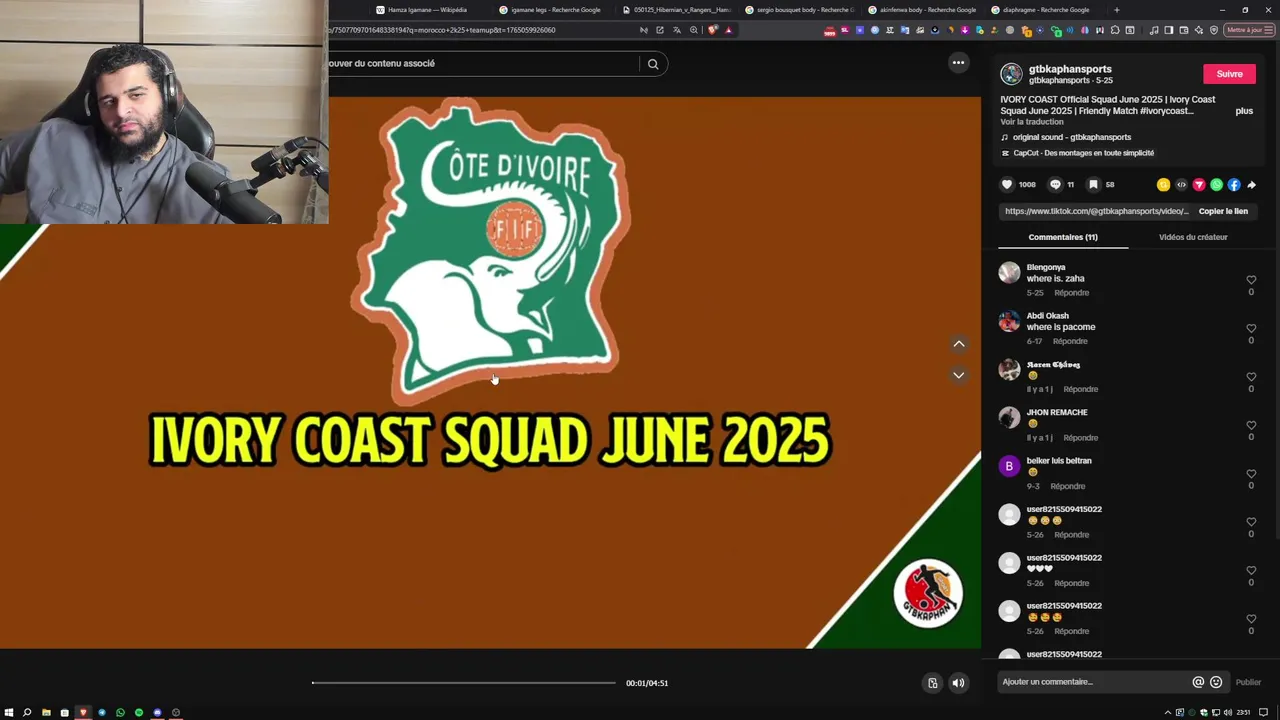This screenshot has width=1280, height=720.
Task: Open comments via the speech bubble icon
Action: coord(1055,185)
